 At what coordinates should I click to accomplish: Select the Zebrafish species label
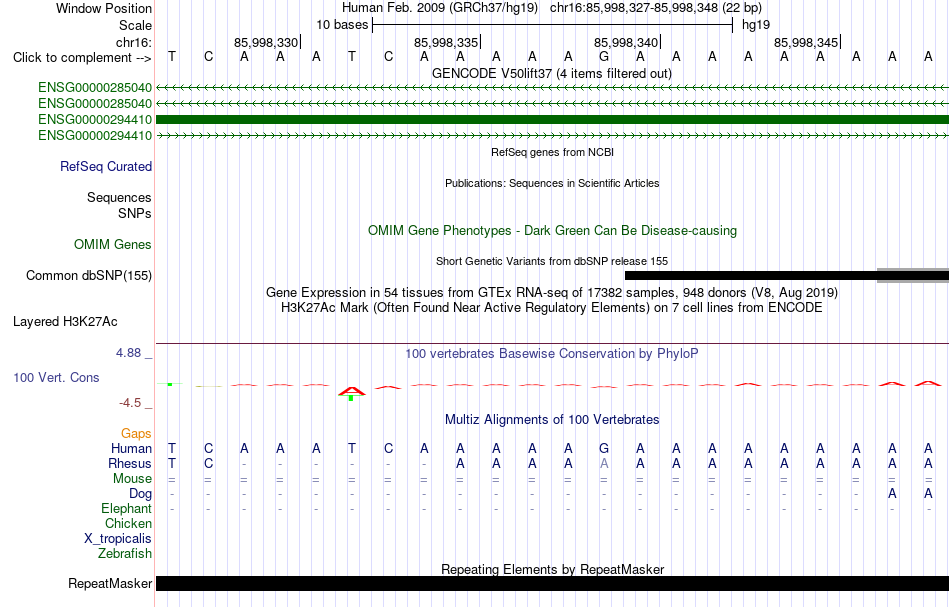point(125,554)
